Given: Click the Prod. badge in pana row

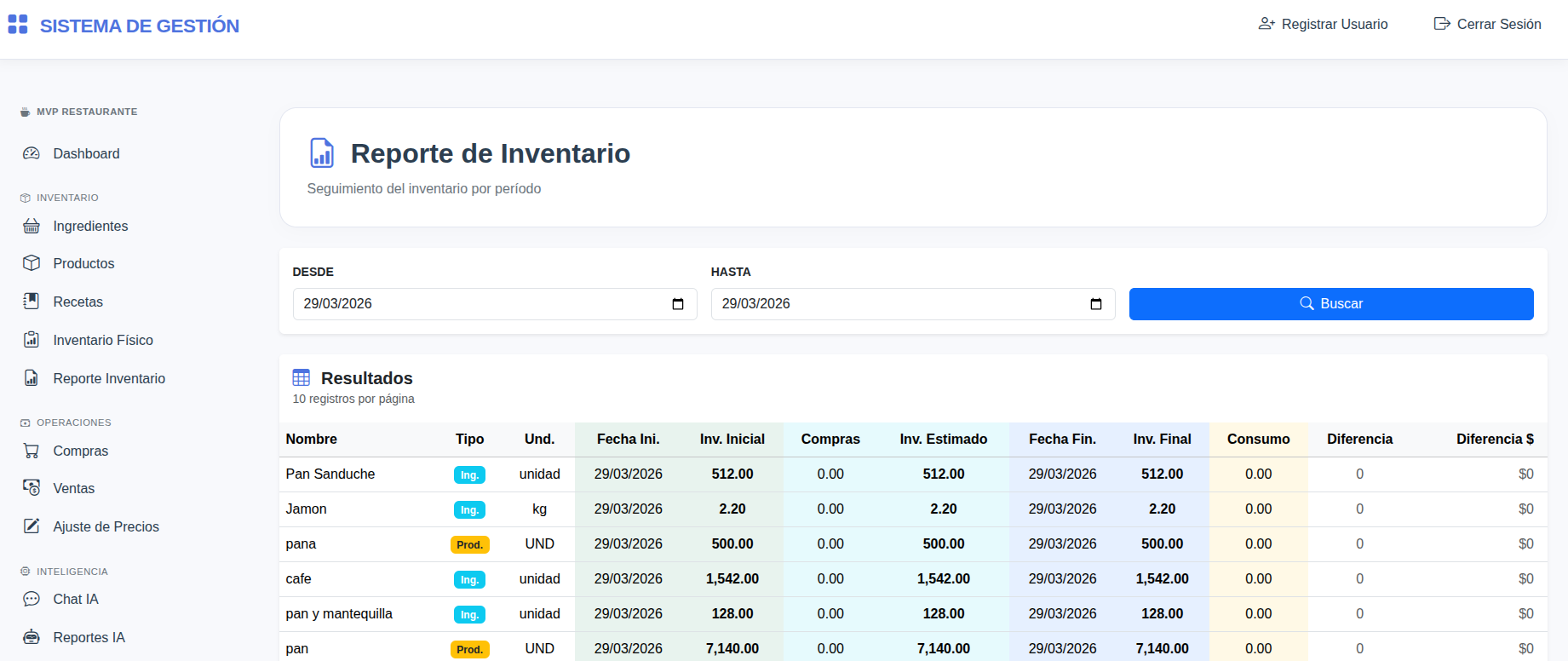Looking at the screenshot, I should click(x=469, y=544).
